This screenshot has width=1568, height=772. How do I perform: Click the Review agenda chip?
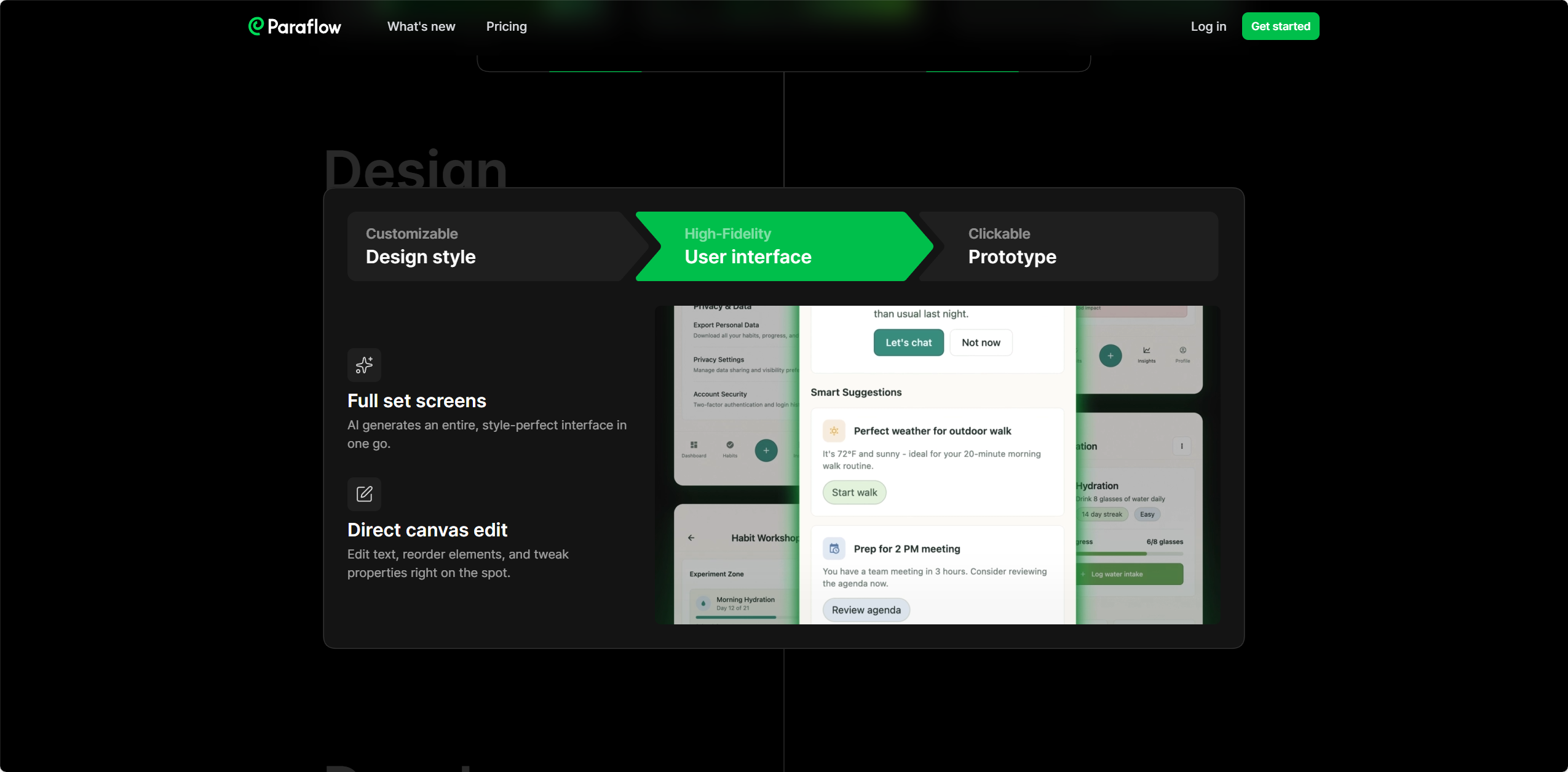point(866,610)
